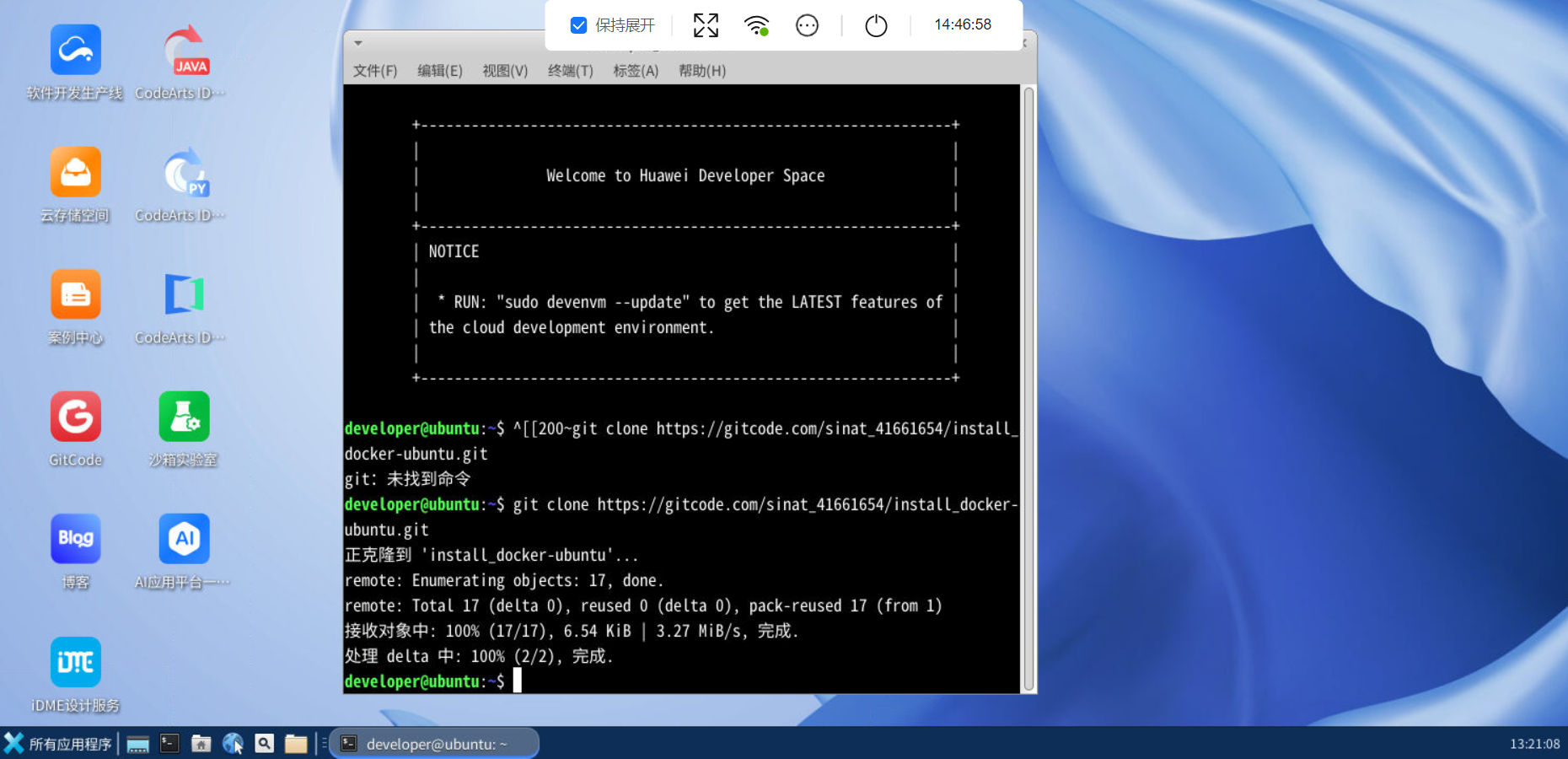The width and height of the screenshot is (1568, 759).
Task: Open the 终端(T) menu
Action: (571, 71)
